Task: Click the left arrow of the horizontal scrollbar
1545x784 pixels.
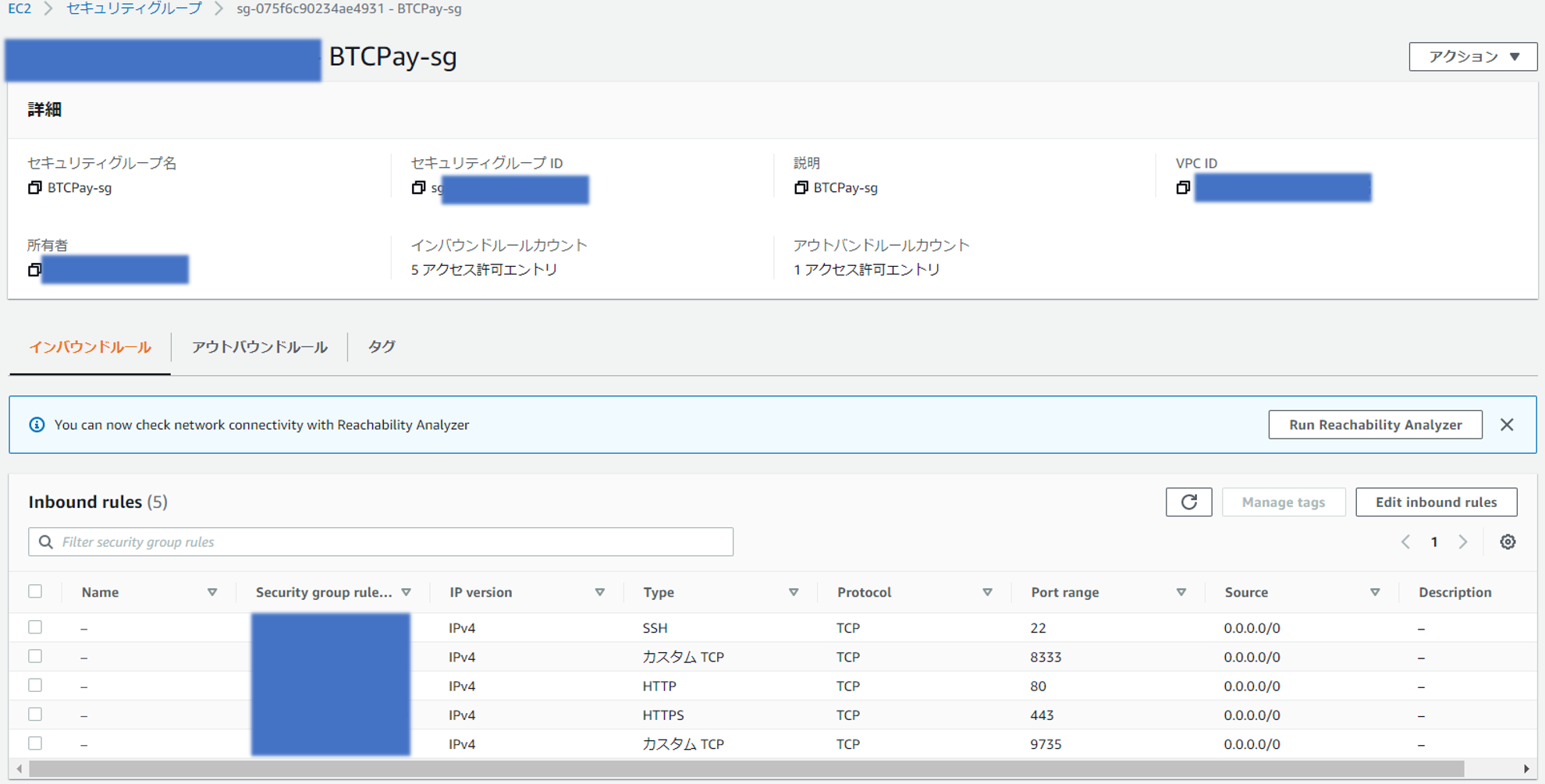Action: 20,769
